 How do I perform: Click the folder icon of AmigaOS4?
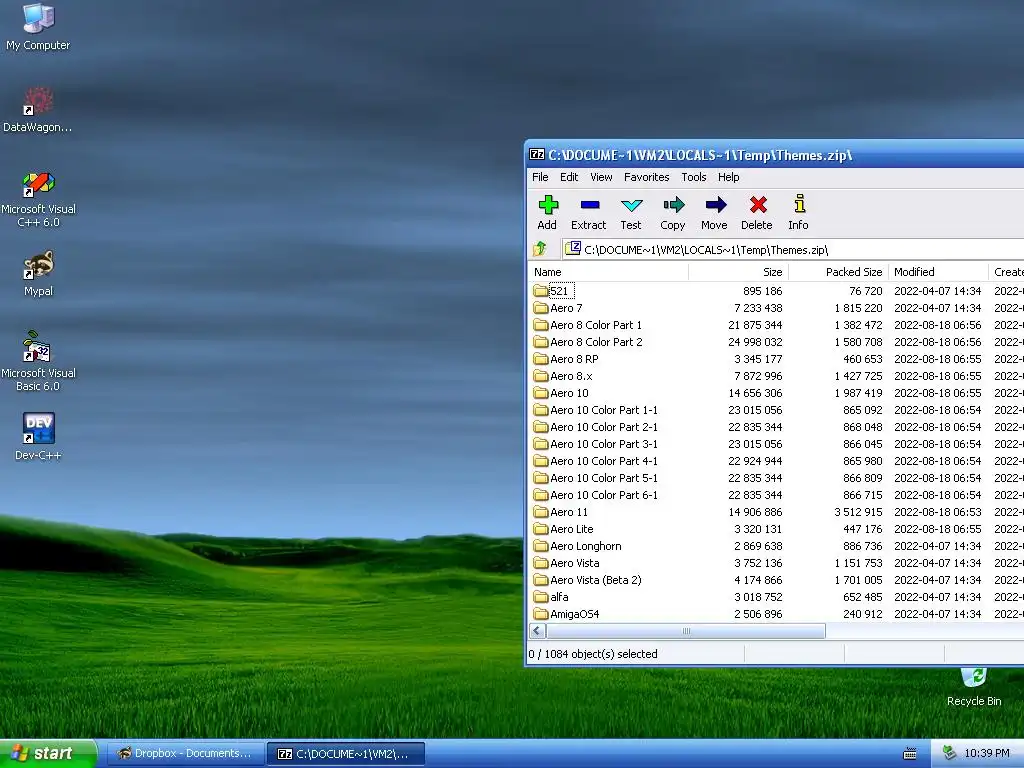[x=540, y=614]
